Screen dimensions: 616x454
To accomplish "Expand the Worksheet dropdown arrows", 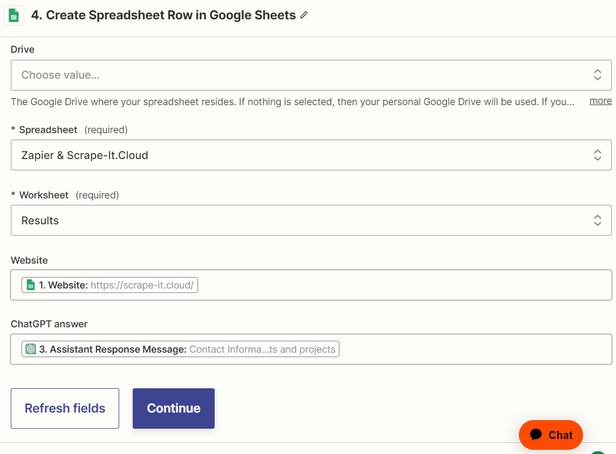I will (x=597, y=220).
